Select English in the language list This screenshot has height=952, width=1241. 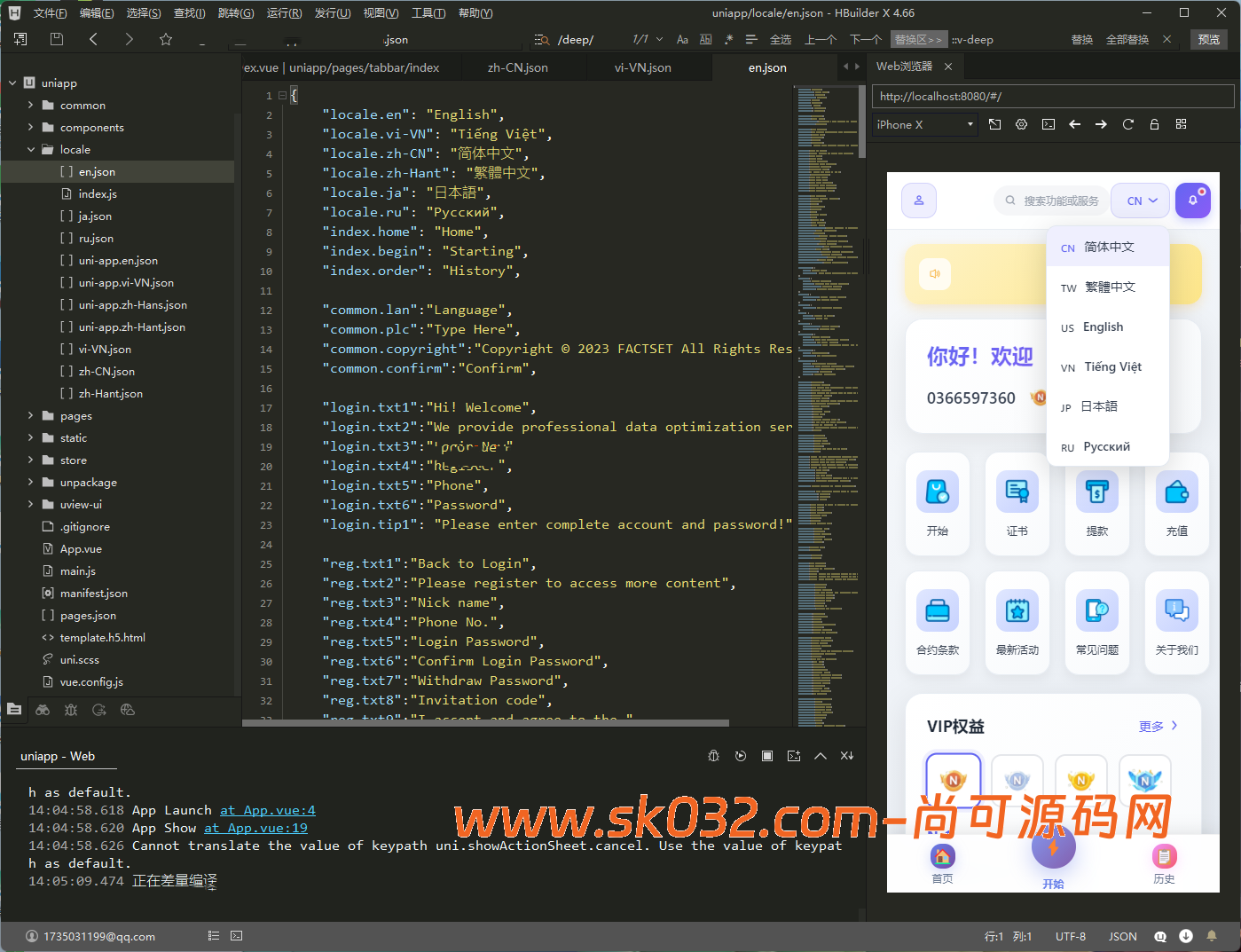tap(1103, 327)
